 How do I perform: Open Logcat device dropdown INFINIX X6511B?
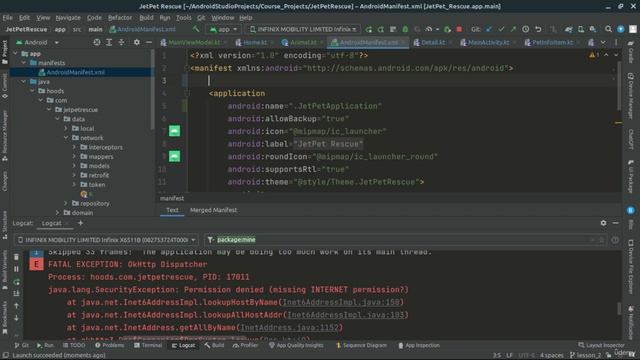107,240
